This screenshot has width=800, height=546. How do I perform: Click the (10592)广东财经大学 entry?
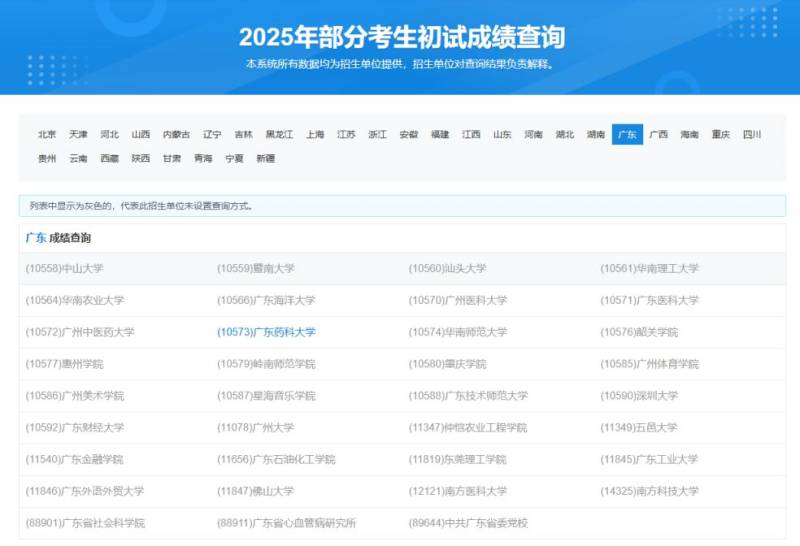74,427
